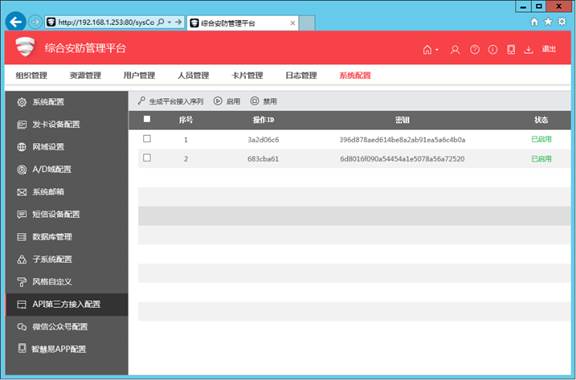The width and height of the screenshot is (576, 380).
Task: Click the home icon in red header
Action: coord(427,50)
